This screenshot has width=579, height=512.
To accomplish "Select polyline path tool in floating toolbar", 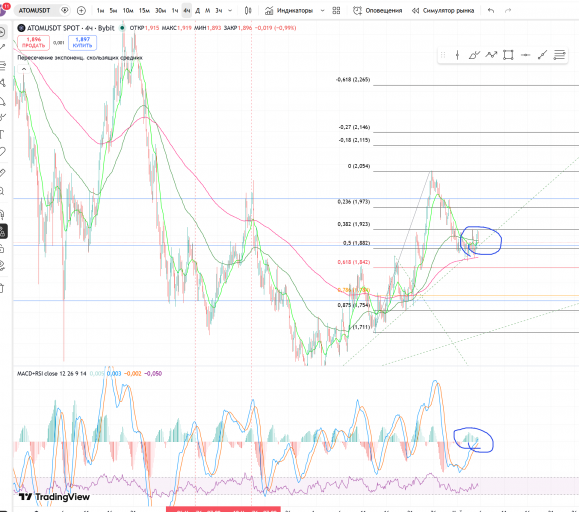I will (x=491, y=55).
